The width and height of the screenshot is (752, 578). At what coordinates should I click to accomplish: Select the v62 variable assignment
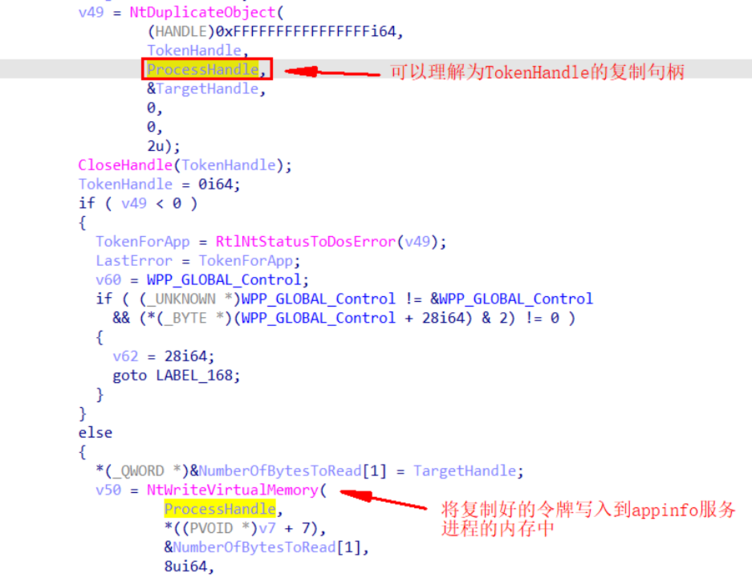tap(126, 356)
